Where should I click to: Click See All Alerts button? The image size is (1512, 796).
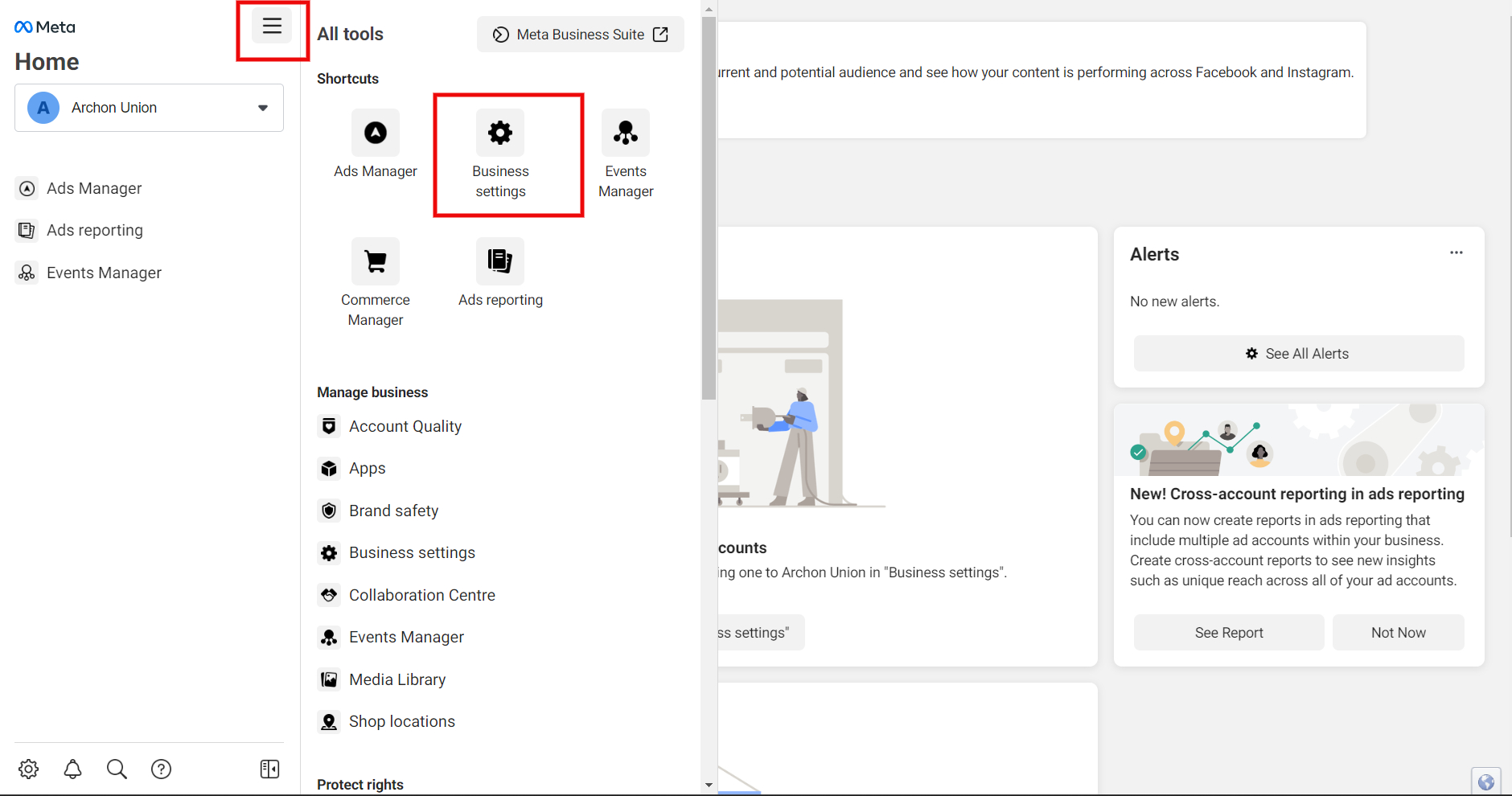1299,354
